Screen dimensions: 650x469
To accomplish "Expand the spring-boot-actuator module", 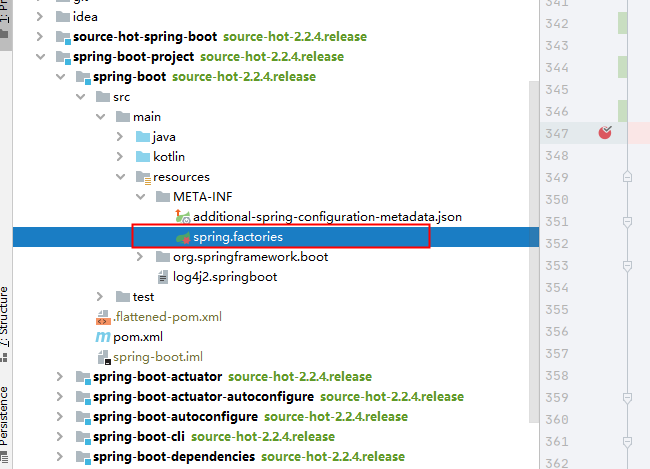I will [x=60, y=377].
